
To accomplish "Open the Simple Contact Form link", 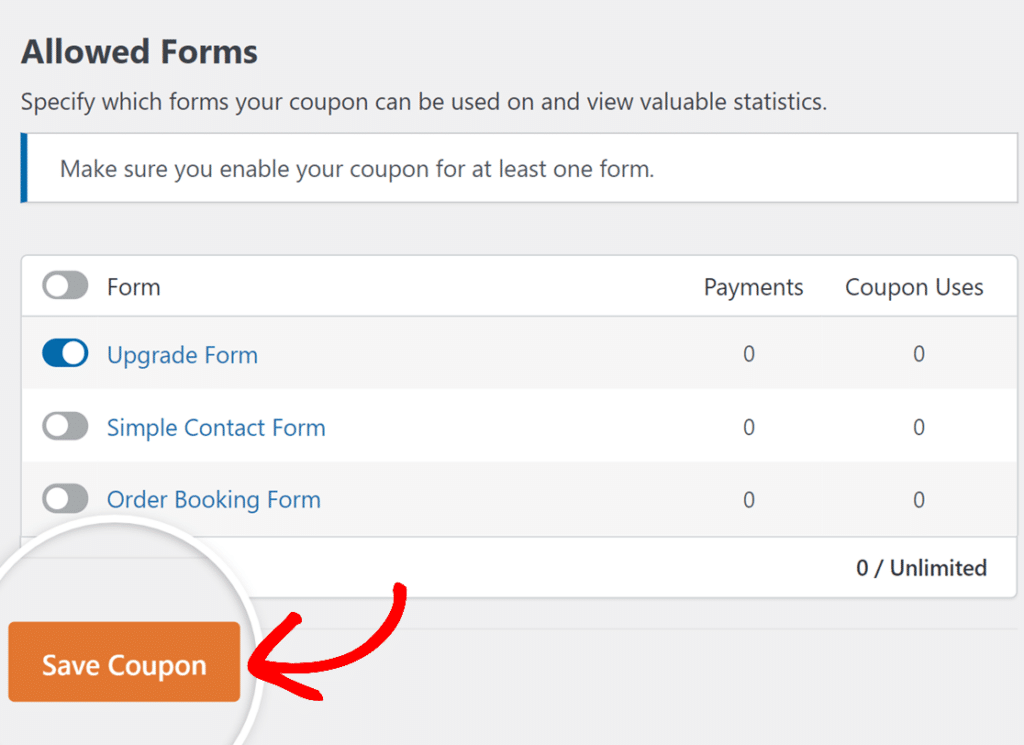I will (216, 427).
